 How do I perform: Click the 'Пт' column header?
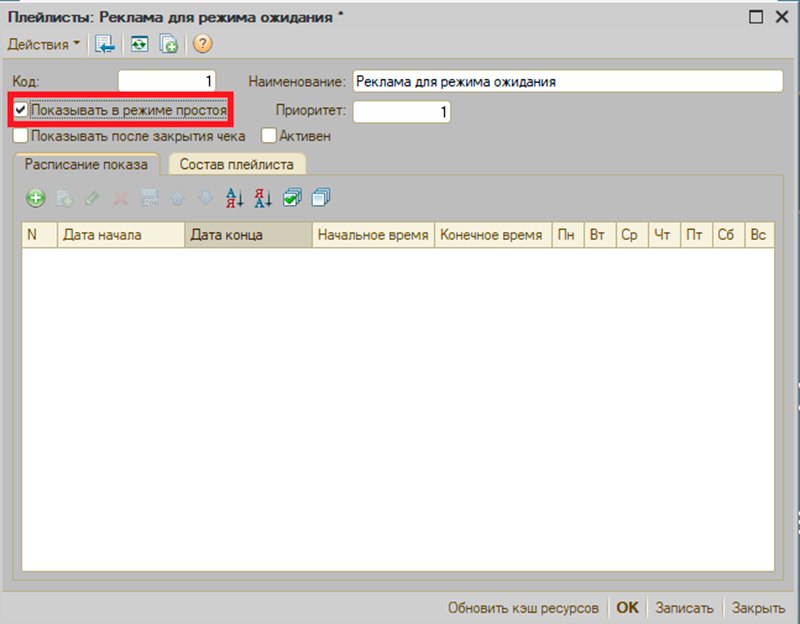tap(696, 235)
